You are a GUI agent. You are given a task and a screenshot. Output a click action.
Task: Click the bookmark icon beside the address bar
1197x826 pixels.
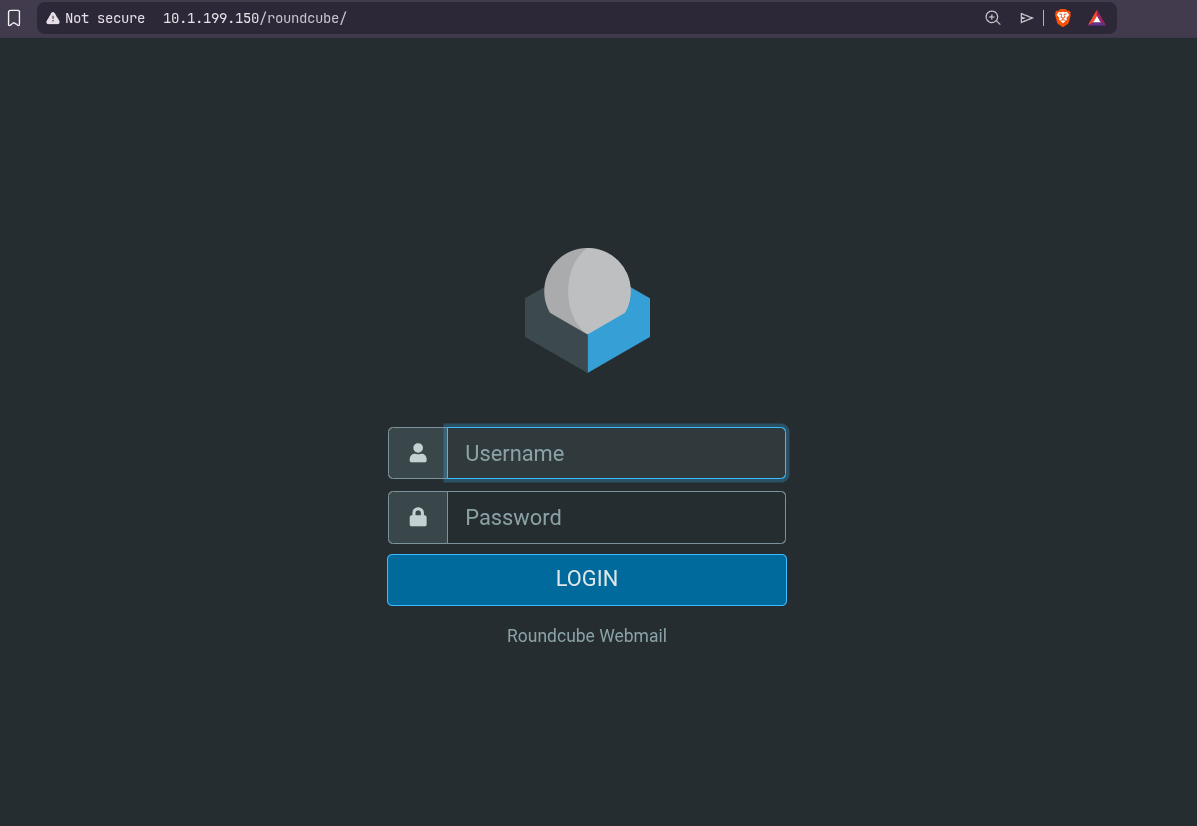click(14, 18)
